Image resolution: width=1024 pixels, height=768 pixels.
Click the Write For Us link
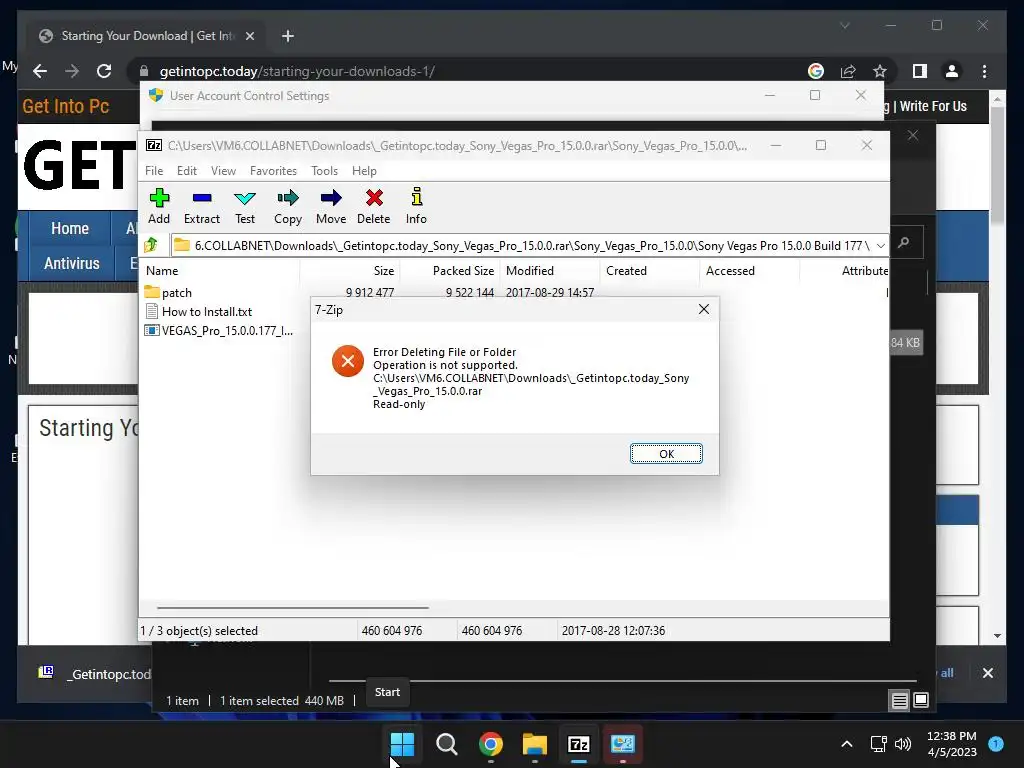click(933, 106)
